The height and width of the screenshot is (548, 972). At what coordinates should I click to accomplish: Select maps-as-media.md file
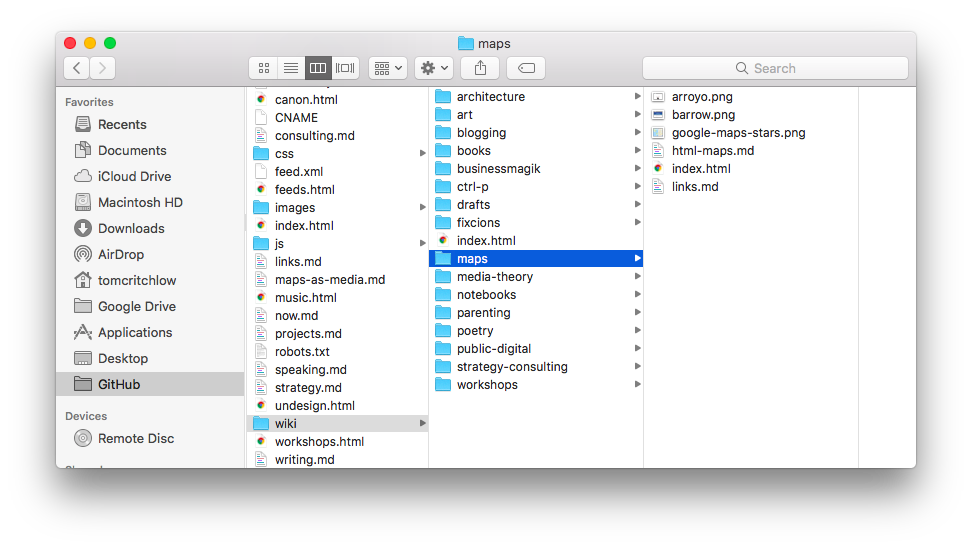[x=337, y=280]
